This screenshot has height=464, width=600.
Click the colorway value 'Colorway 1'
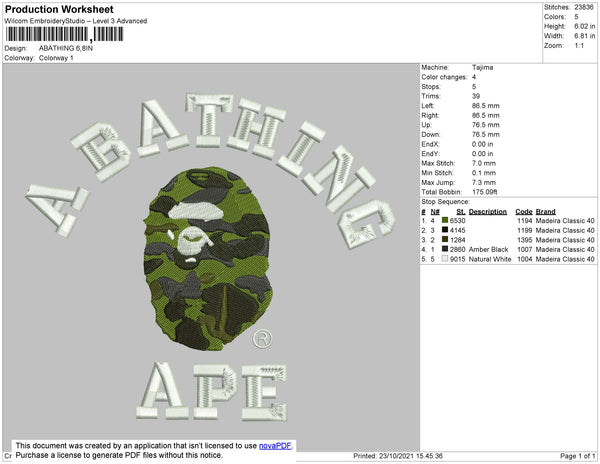(x=56, y=58)
